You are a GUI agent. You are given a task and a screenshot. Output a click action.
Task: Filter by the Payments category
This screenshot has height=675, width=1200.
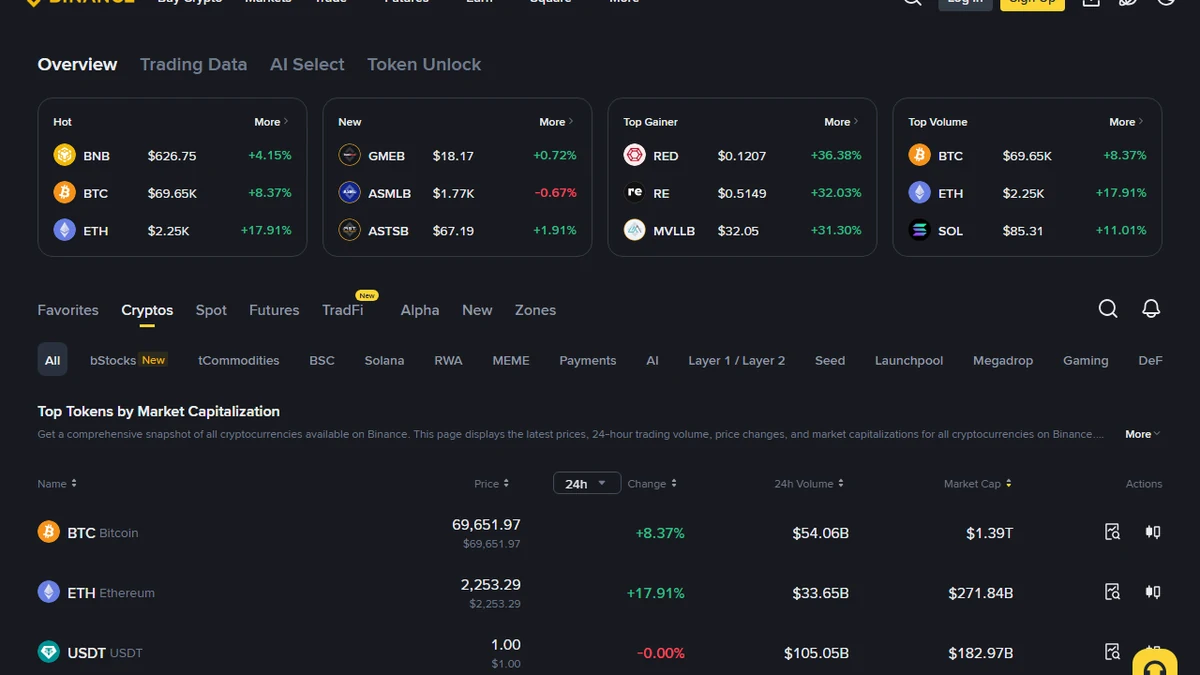point(588,360)
